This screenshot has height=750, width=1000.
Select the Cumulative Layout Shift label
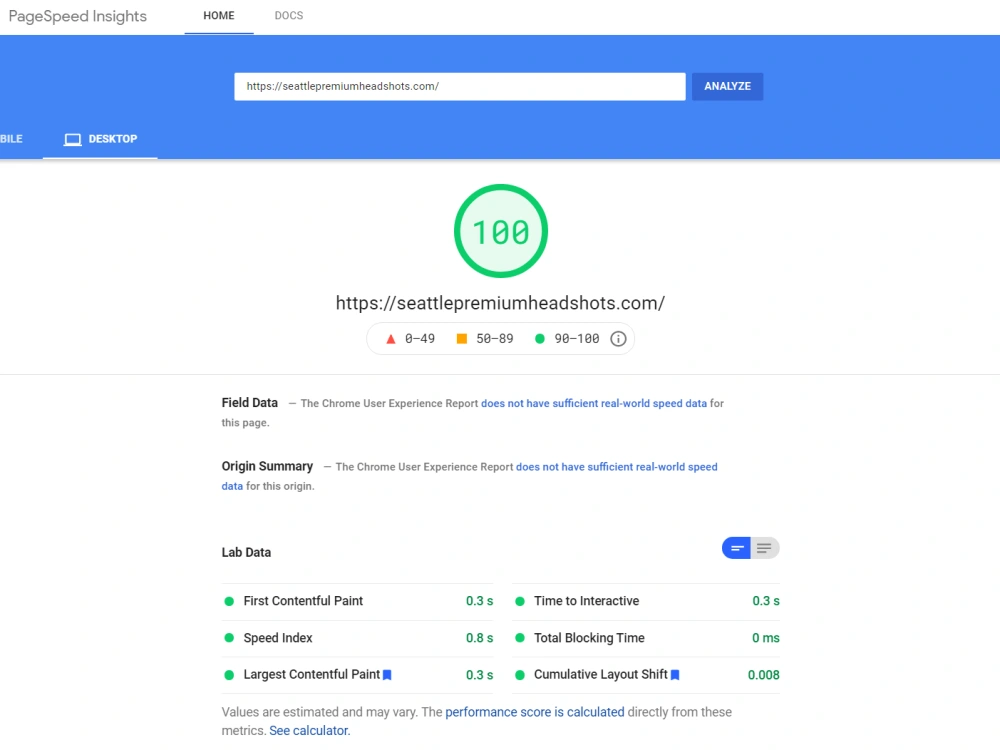[601, 674]
